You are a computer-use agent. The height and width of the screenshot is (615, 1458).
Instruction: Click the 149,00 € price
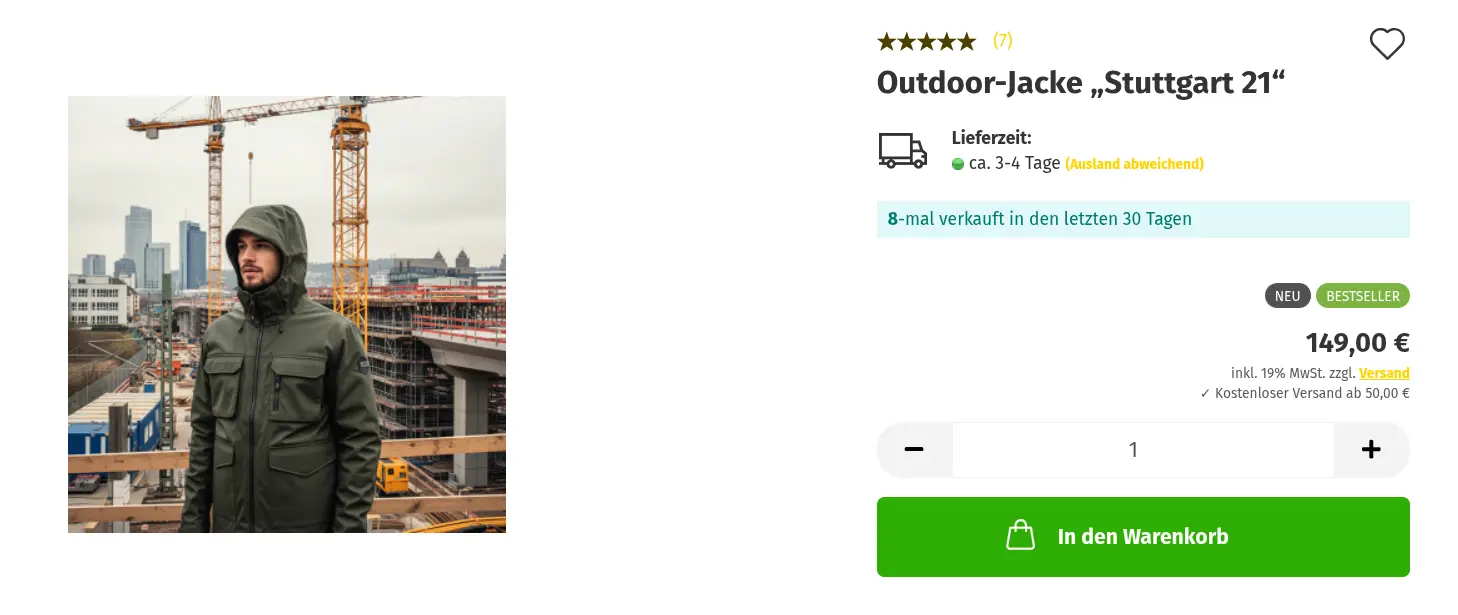click(1357, 342)
